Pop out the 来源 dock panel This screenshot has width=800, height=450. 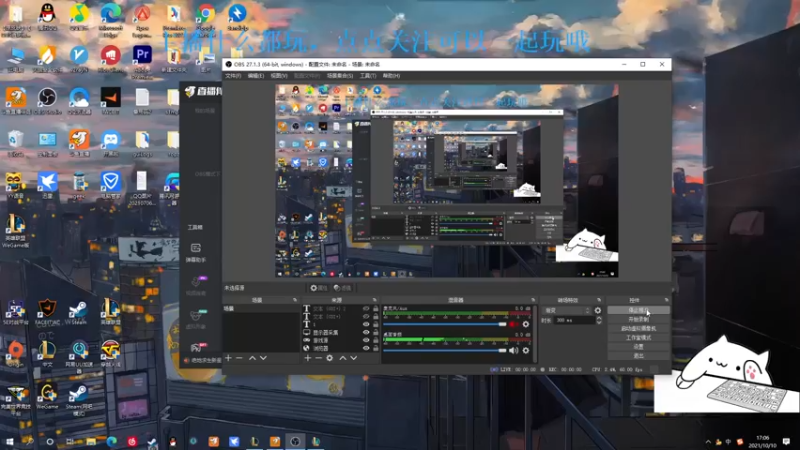pos(375,300)
